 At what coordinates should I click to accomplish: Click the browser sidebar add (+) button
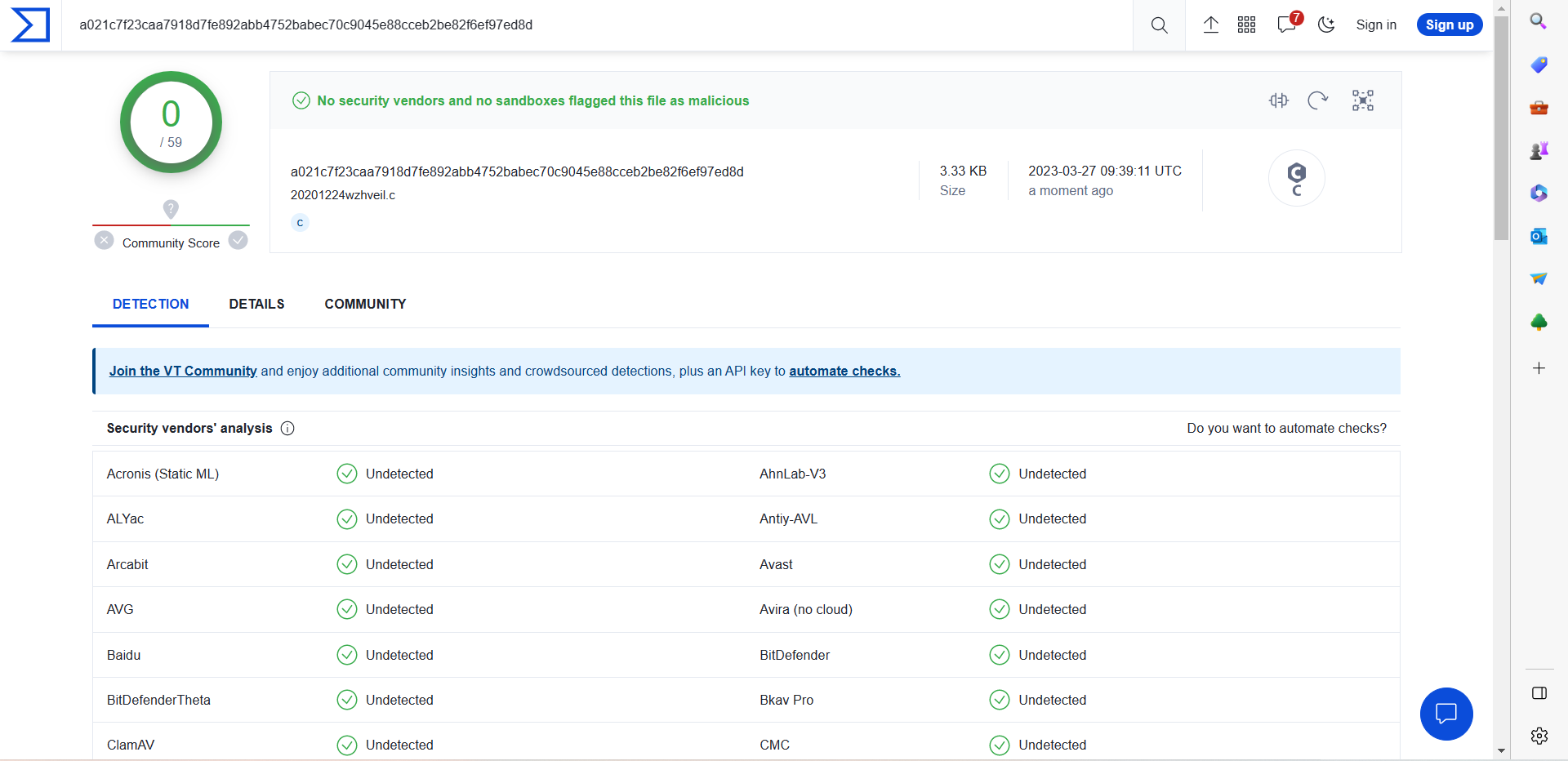1539,368
